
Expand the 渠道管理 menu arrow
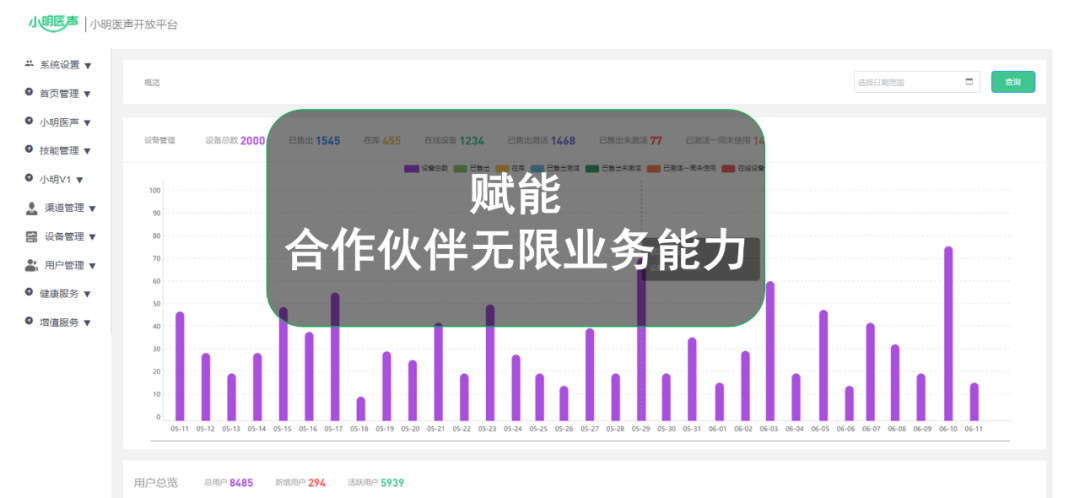pos(92,209)
